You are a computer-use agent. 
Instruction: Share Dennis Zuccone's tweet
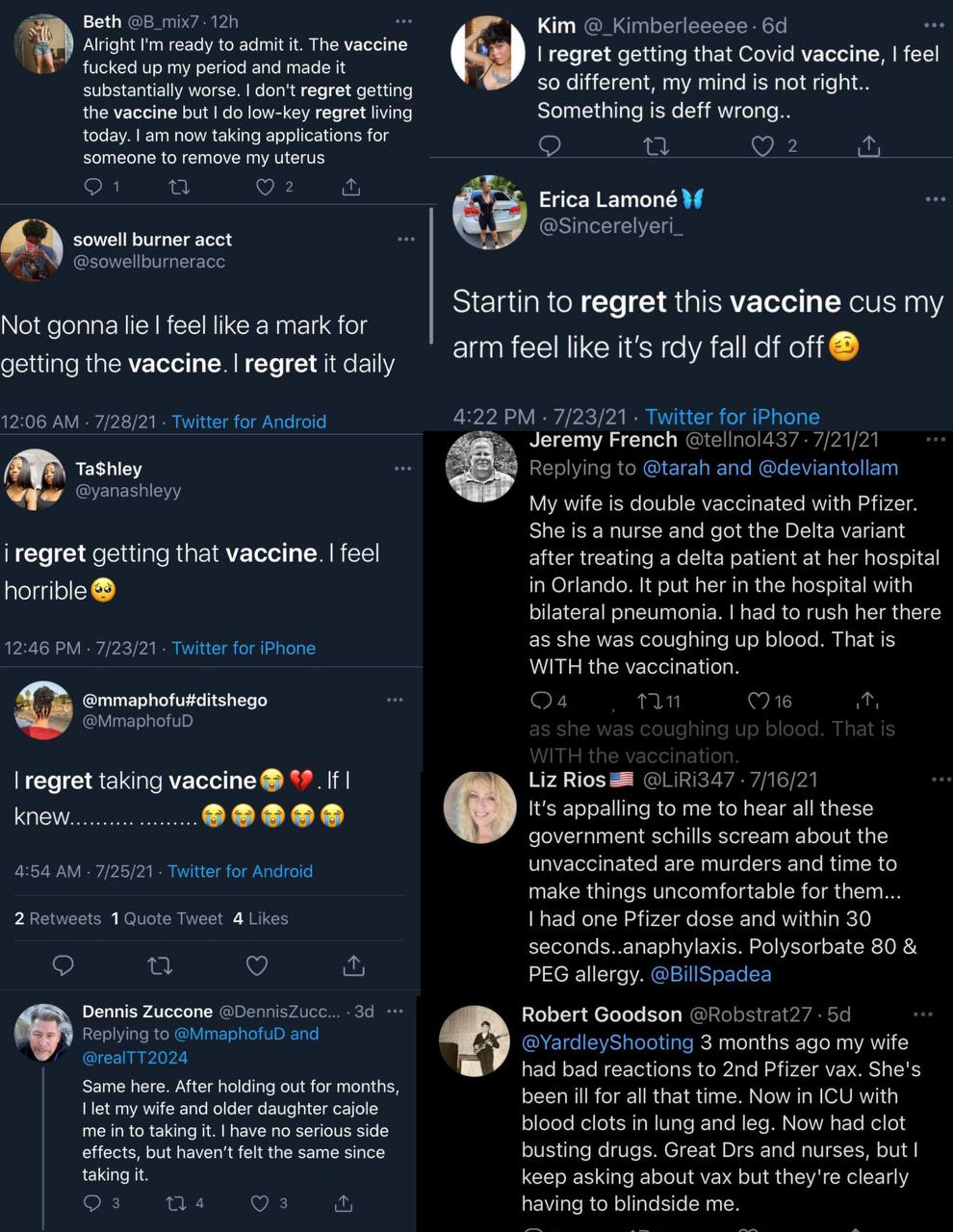(343, 1202)
